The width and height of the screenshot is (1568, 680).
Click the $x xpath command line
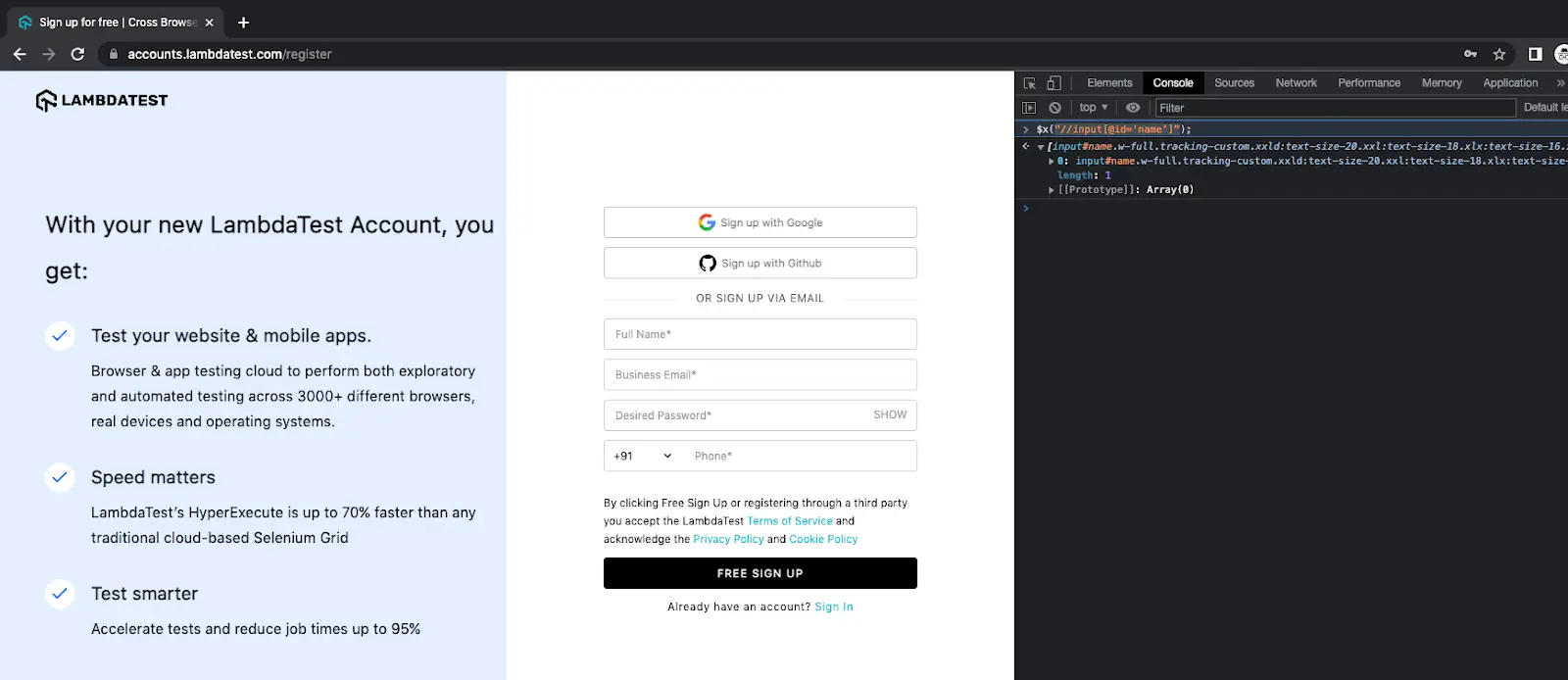[x=1114, y=129]
